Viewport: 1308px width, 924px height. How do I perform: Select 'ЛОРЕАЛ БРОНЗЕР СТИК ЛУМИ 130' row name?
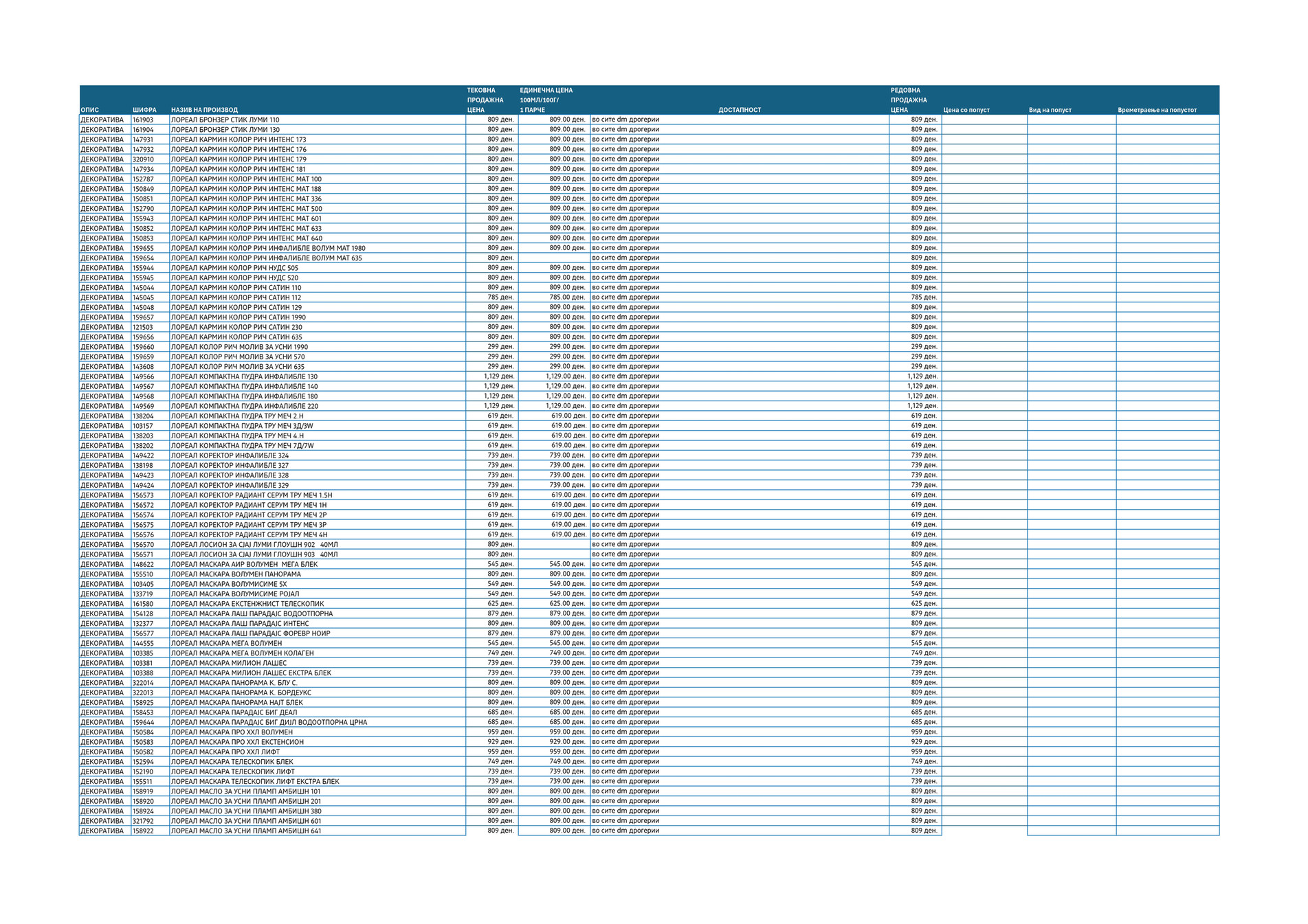pyautogui.click(x=225, y=130)
